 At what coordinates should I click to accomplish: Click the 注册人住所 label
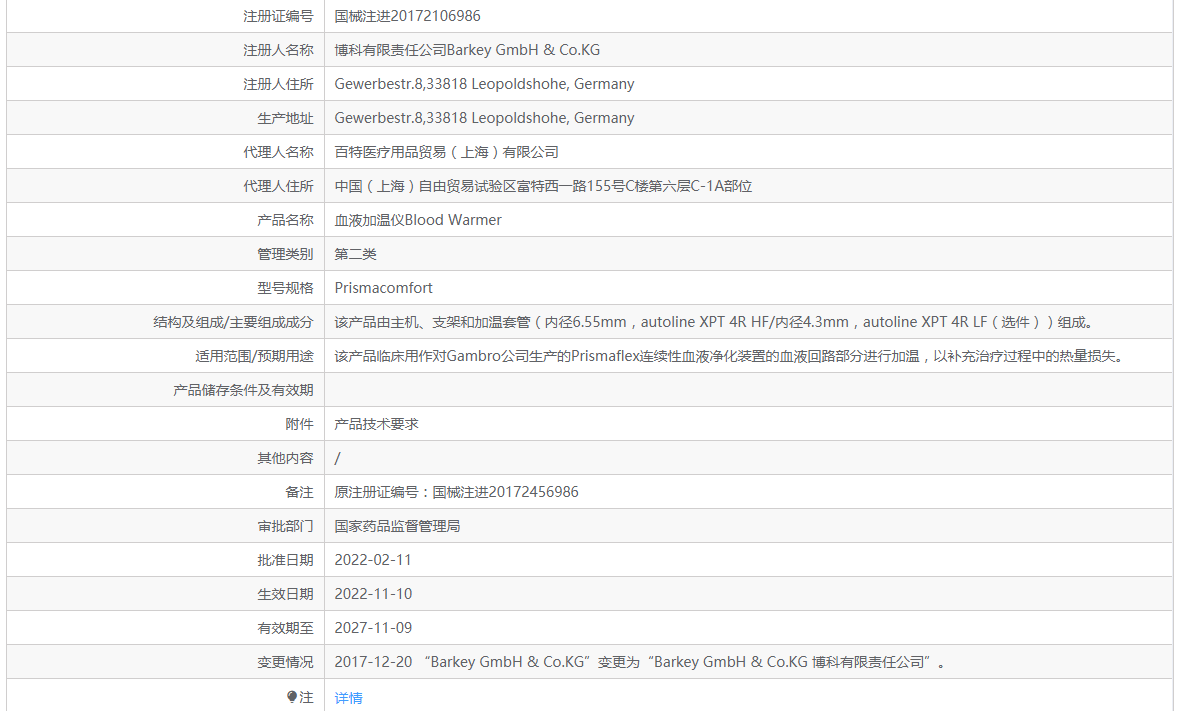(278, 84)
